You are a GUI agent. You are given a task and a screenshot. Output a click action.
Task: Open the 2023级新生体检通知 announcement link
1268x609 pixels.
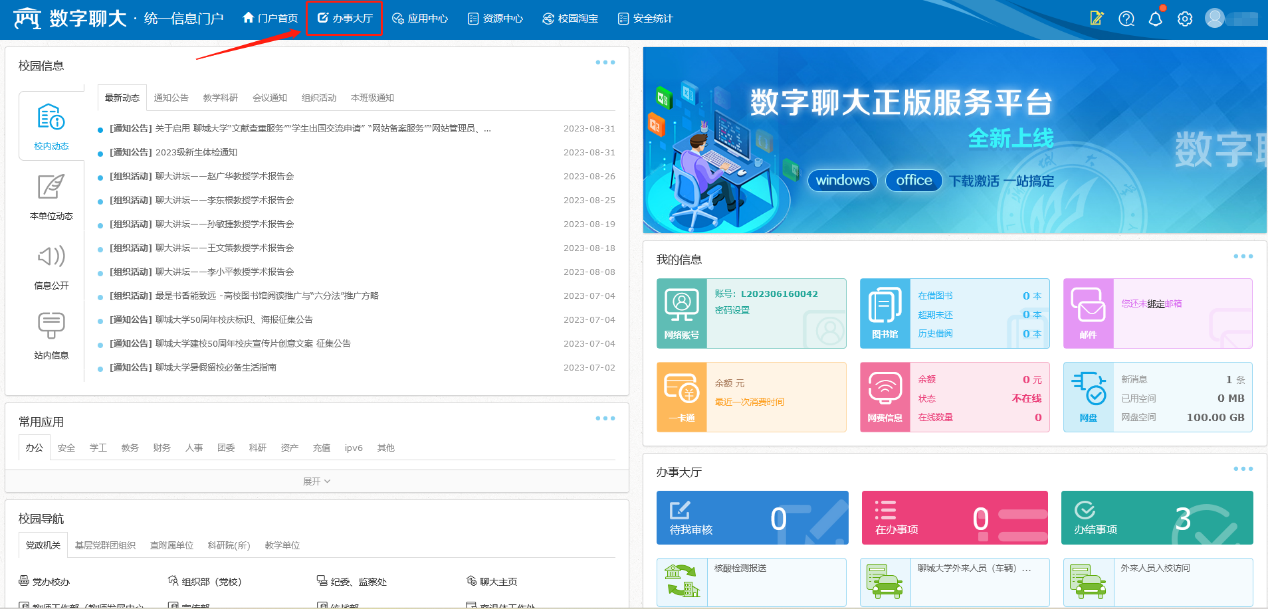coord(196,152)
